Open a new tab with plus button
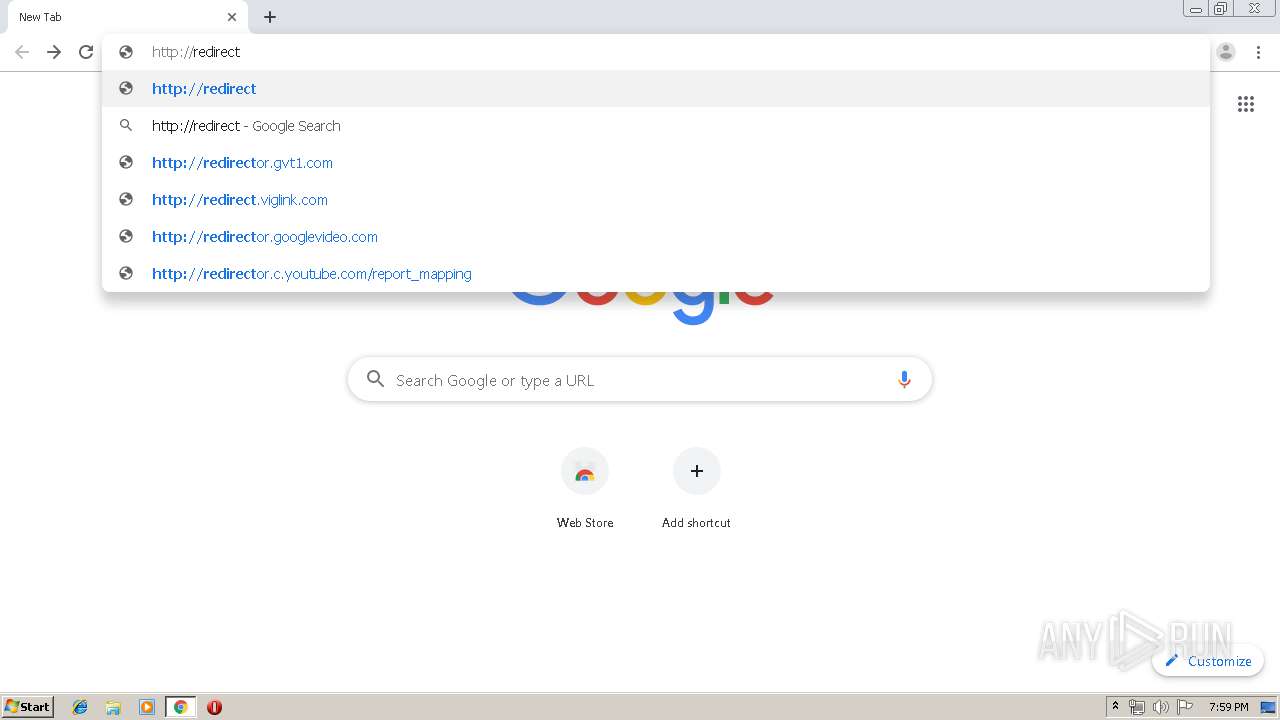1280x720 pixels. coord(270,17)
